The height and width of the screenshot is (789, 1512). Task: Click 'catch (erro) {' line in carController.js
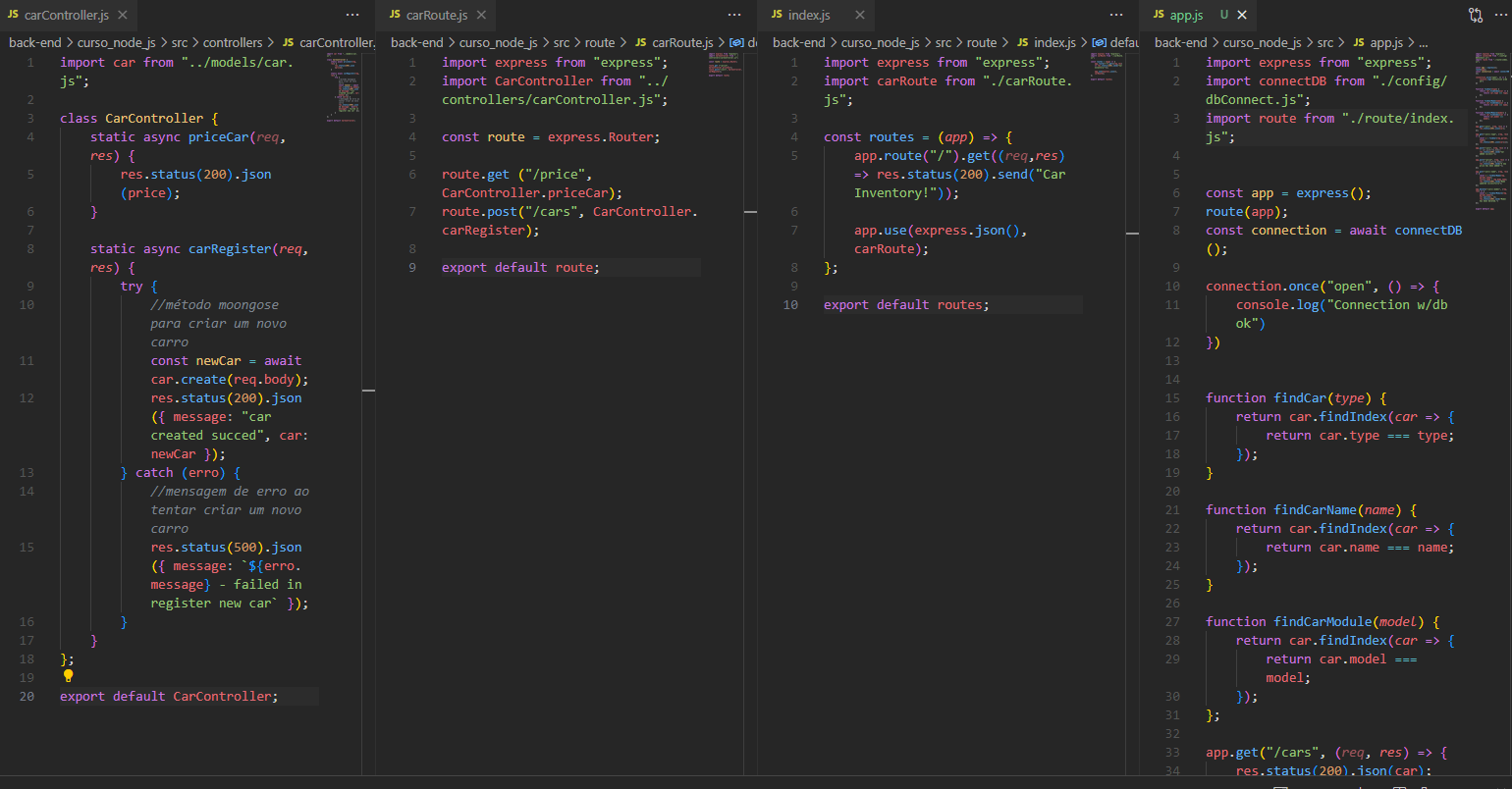(181, 472)
